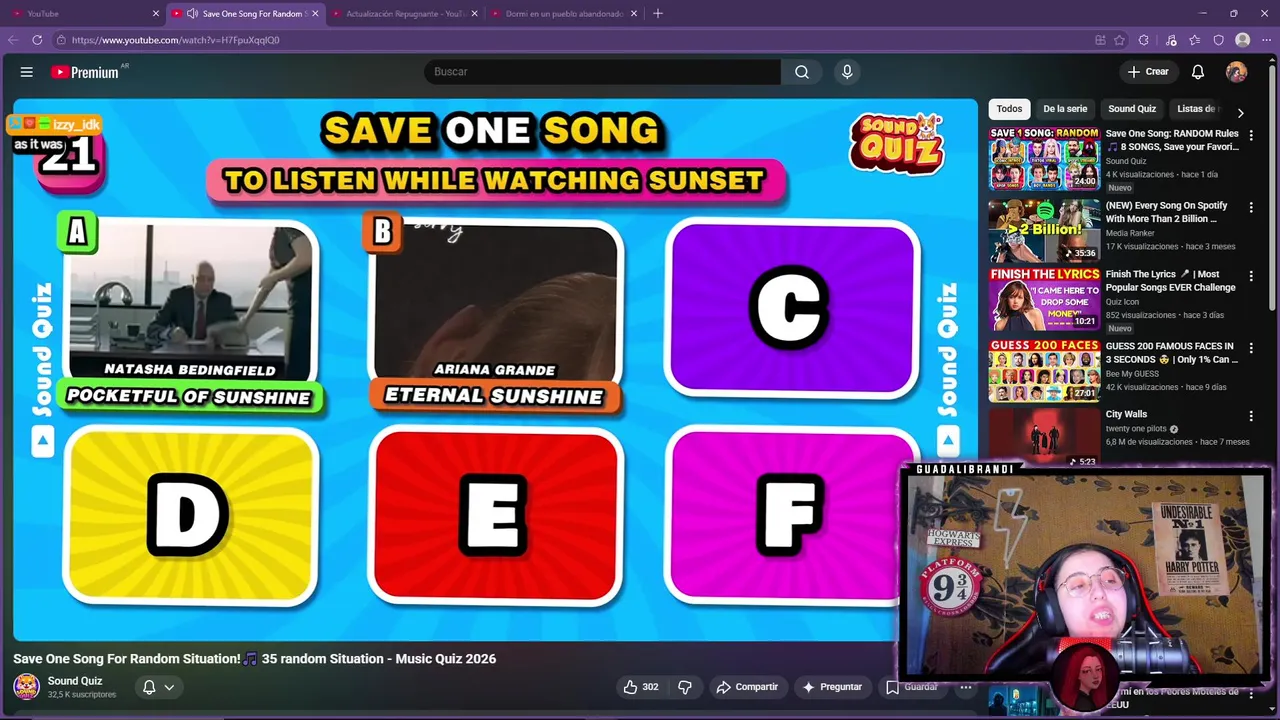Open Finish The Lyrics video title
1280x720 pixels.
click(1170, 281)
